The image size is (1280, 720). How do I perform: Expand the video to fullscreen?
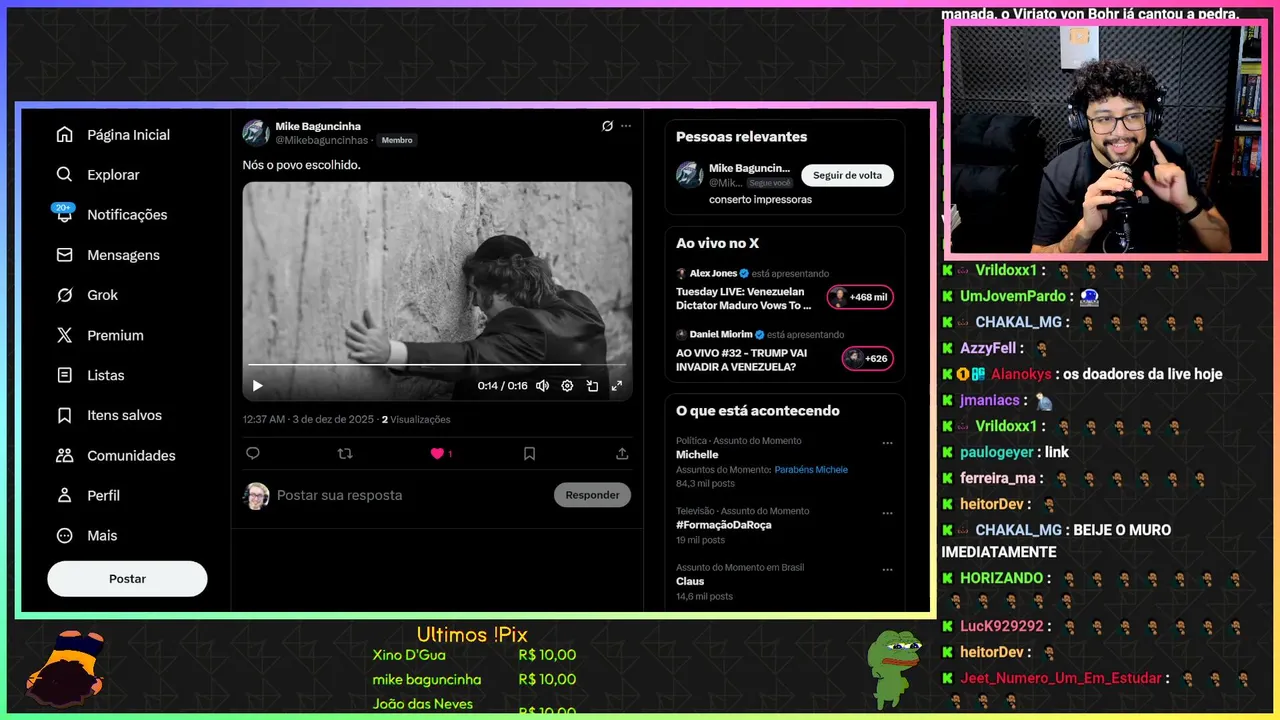coord(617,386)
